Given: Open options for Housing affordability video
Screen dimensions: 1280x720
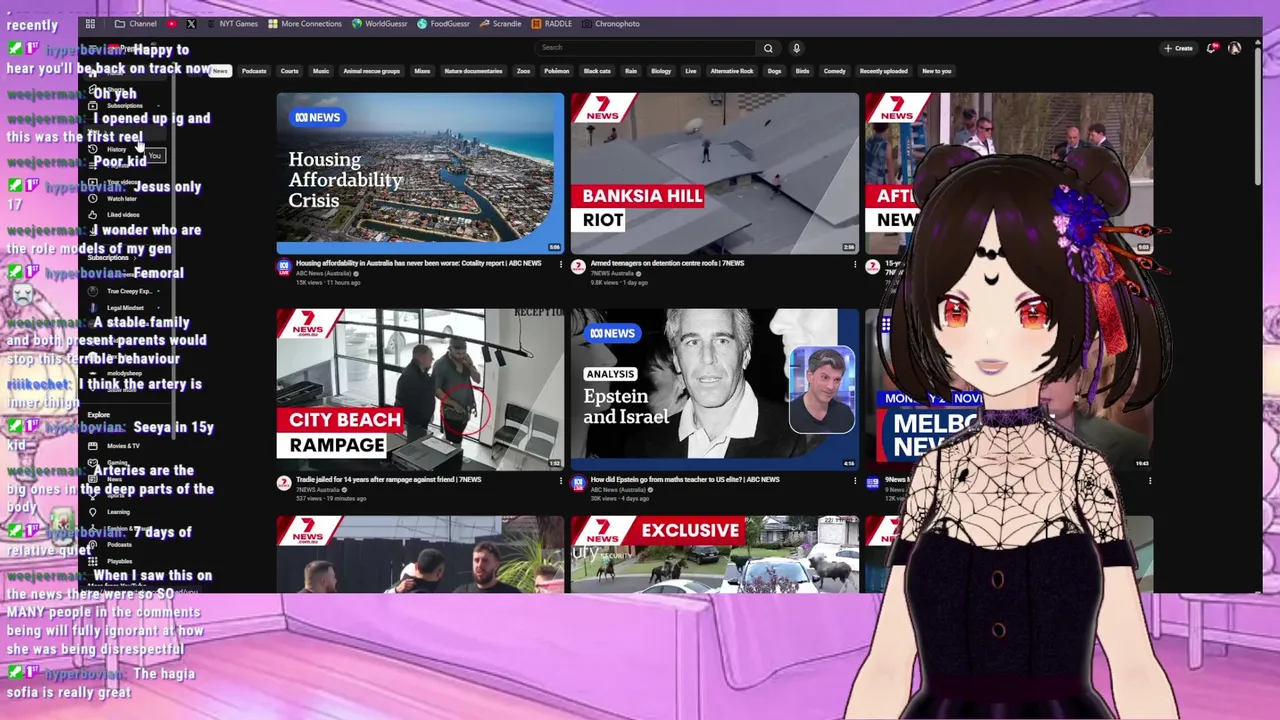Looking at the screenshot, I should (x=560, y=265).
